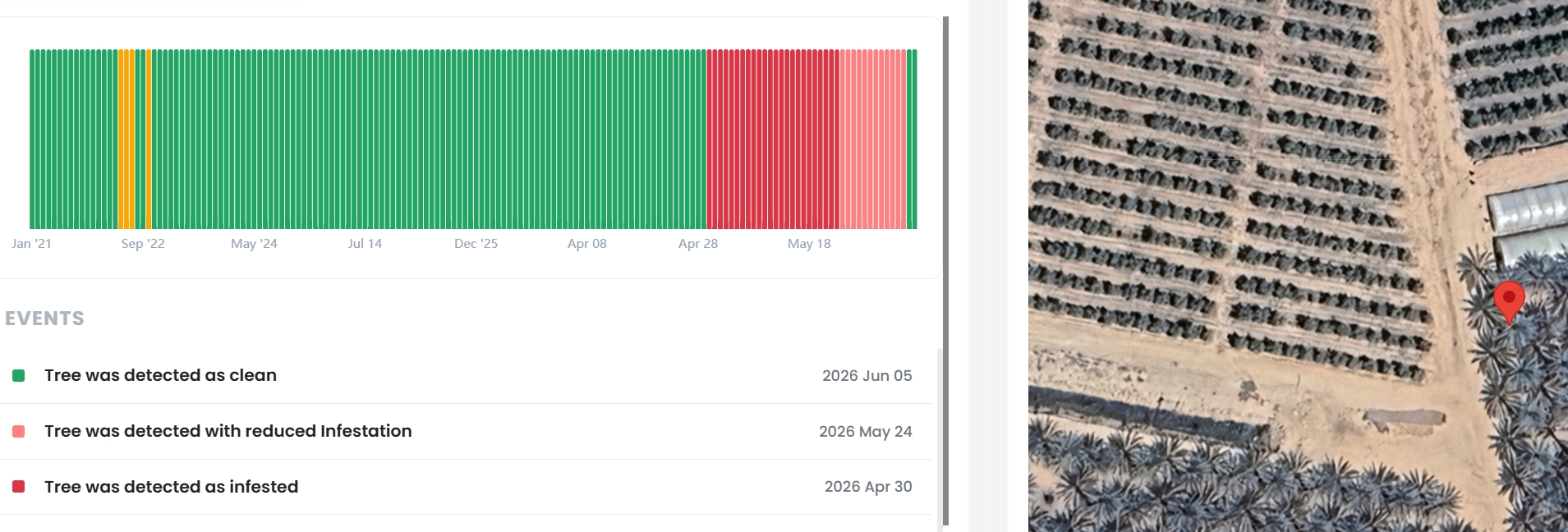The height and width of the screenshot is (532, 1568).
Task: Click the panel vertical scrollbar
Action: (x=945, y=271)
